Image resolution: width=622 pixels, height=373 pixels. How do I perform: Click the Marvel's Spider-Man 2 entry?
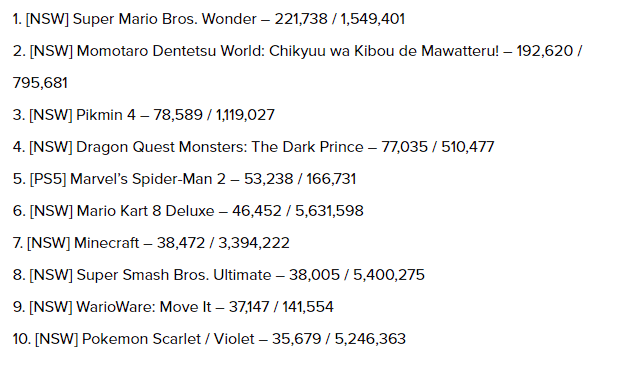pyautogui.click(x=184, y=179)
